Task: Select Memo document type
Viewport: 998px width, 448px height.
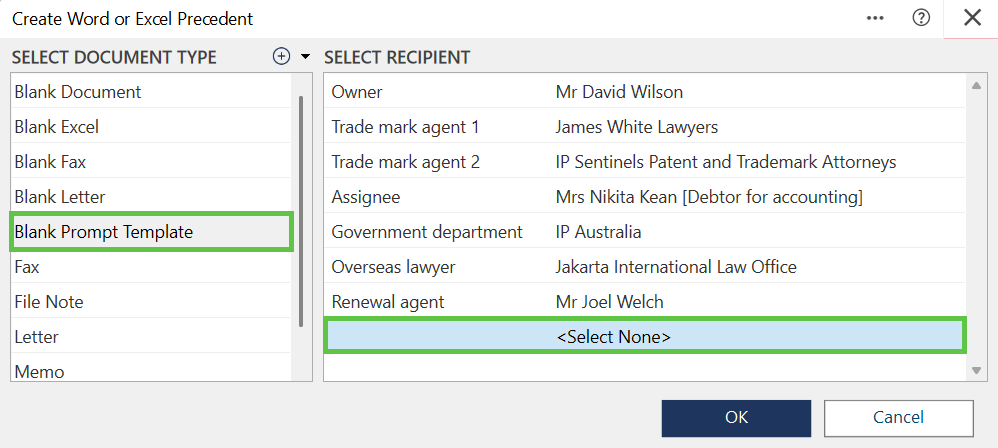Action: tap(40, 371)
